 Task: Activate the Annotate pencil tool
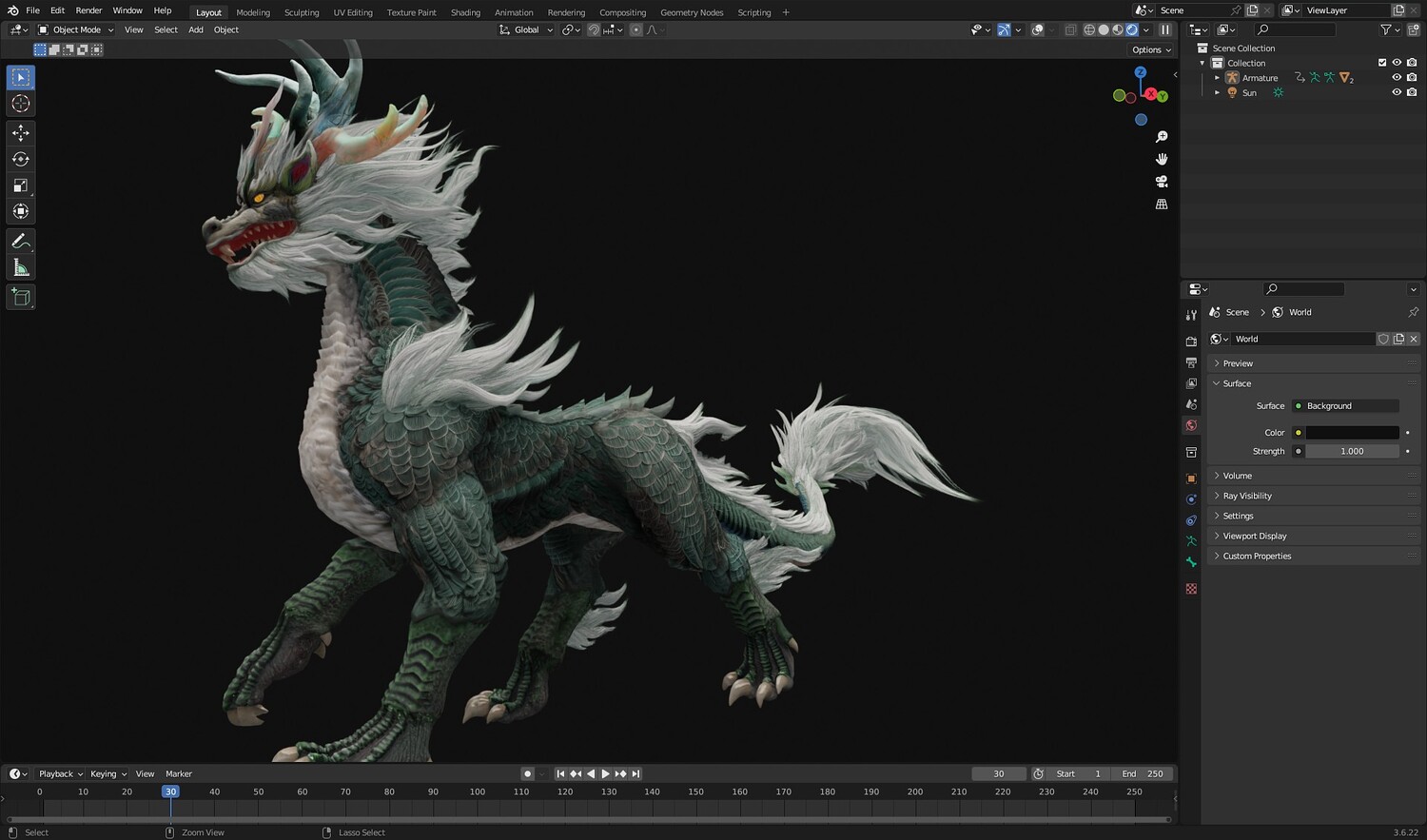point(21,242)
